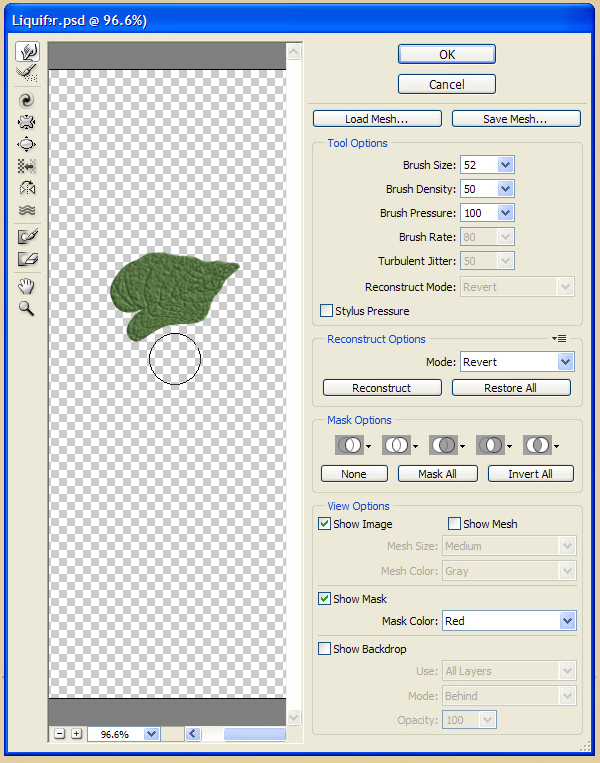Switch to the Hand tool
The height and width of the screenshot is (763, 600).
(27, 287)
